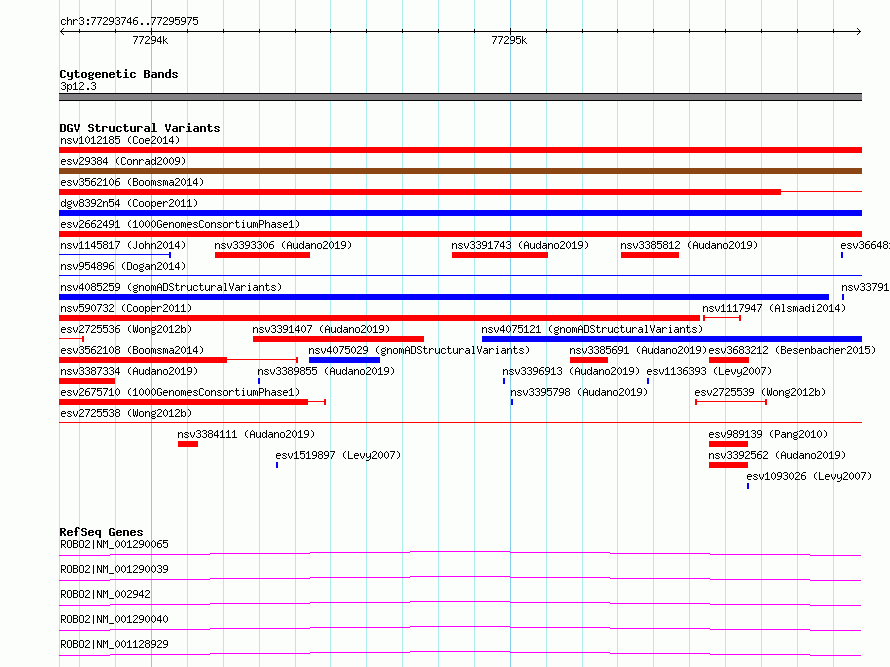
Task: Select nsv3393306 (Audano2019) red bar
Action: click(262, 255)
